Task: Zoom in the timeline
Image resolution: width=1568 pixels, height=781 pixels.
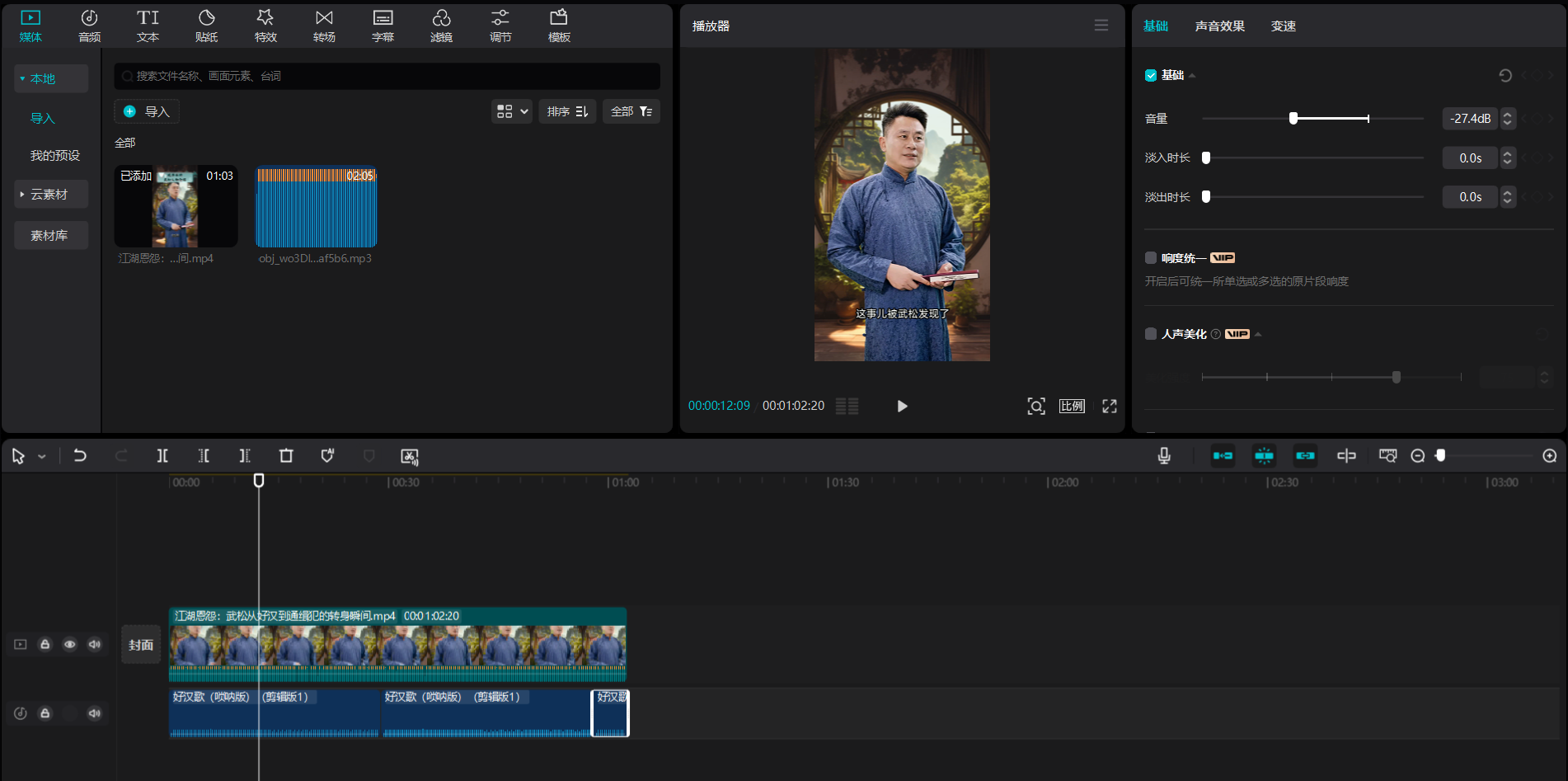Action: point(1550,455)
